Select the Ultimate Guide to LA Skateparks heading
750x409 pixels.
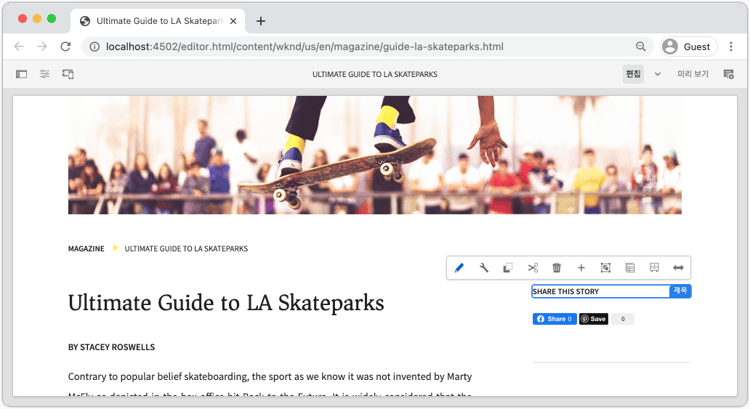[226, 303]
